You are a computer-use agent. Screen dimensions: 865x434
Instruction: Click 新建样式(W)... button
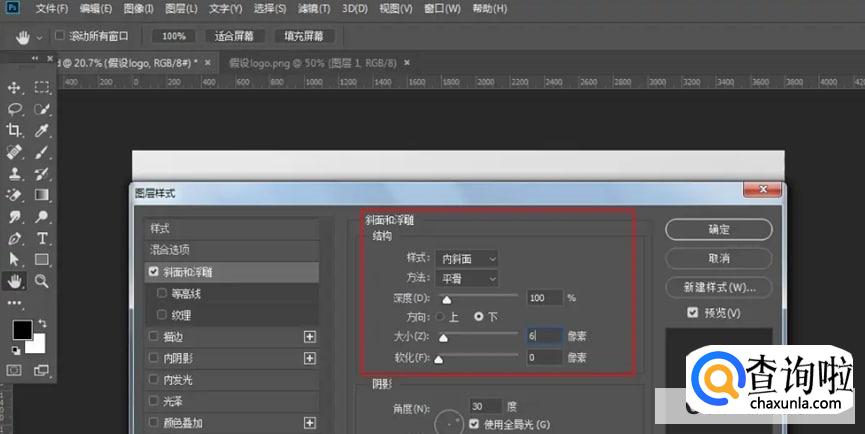coord(719,287)
